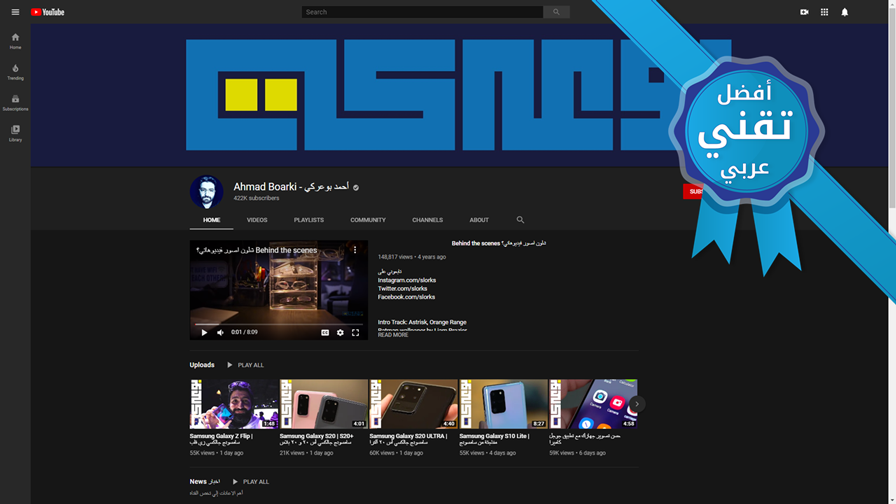Open Library in the sidebar
The height and width of the screenshot is (504, 896).
click(x=15, y=133)
